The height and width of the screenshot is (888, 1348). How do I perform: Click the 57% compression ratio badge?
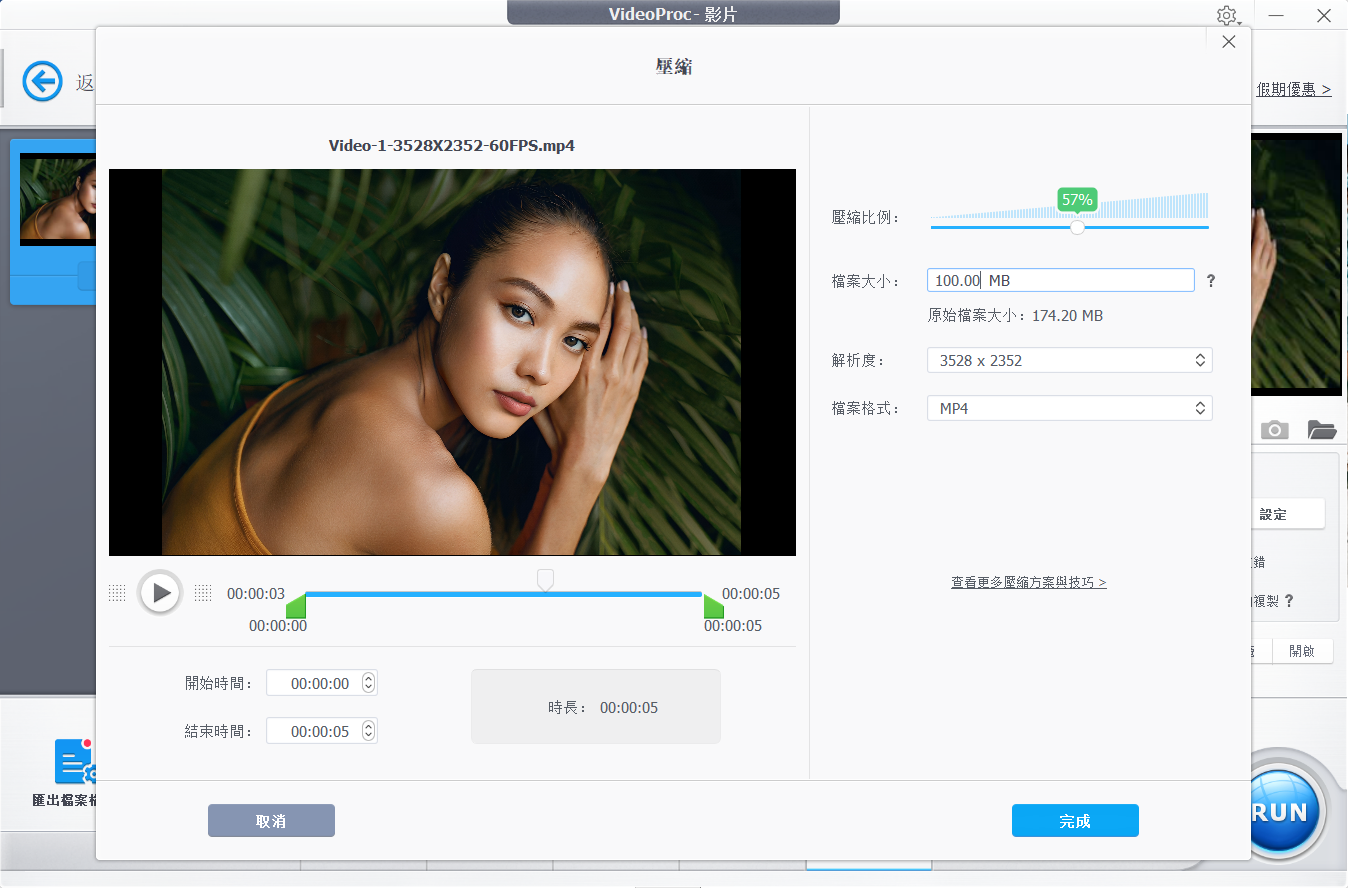point(1077,200)
